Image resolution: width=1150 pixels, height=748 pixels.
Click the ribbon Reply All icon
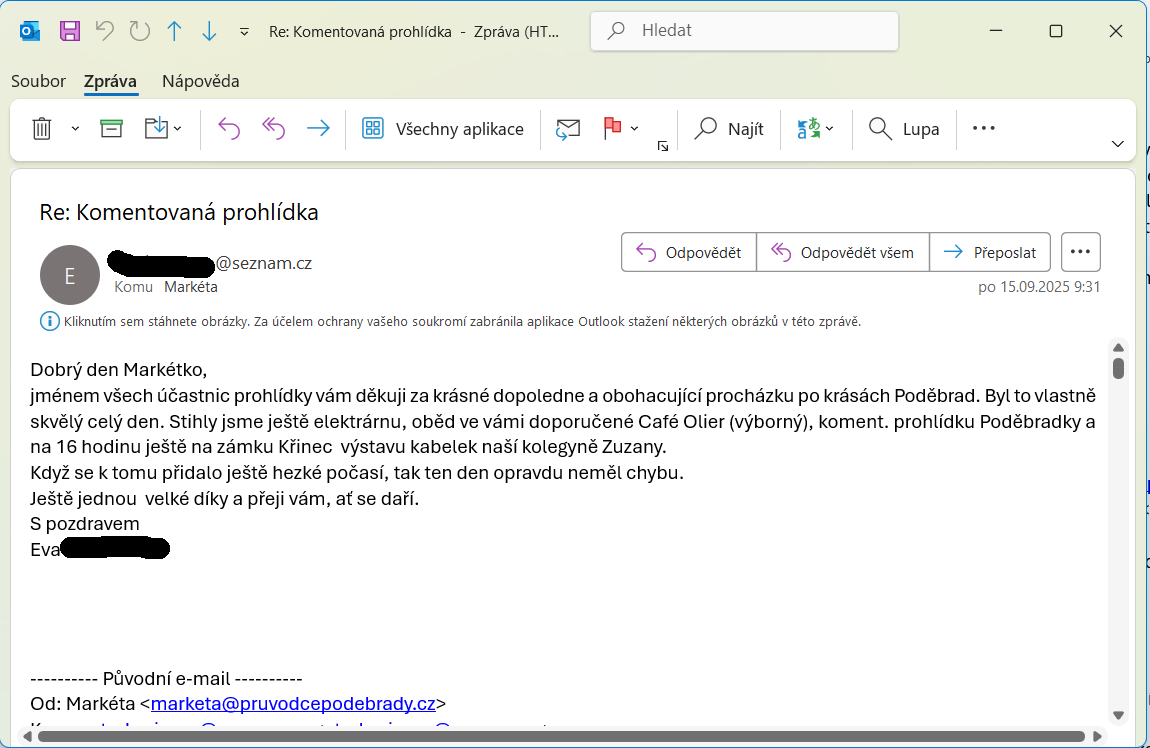pyautogui.click(x=273, y=129)
